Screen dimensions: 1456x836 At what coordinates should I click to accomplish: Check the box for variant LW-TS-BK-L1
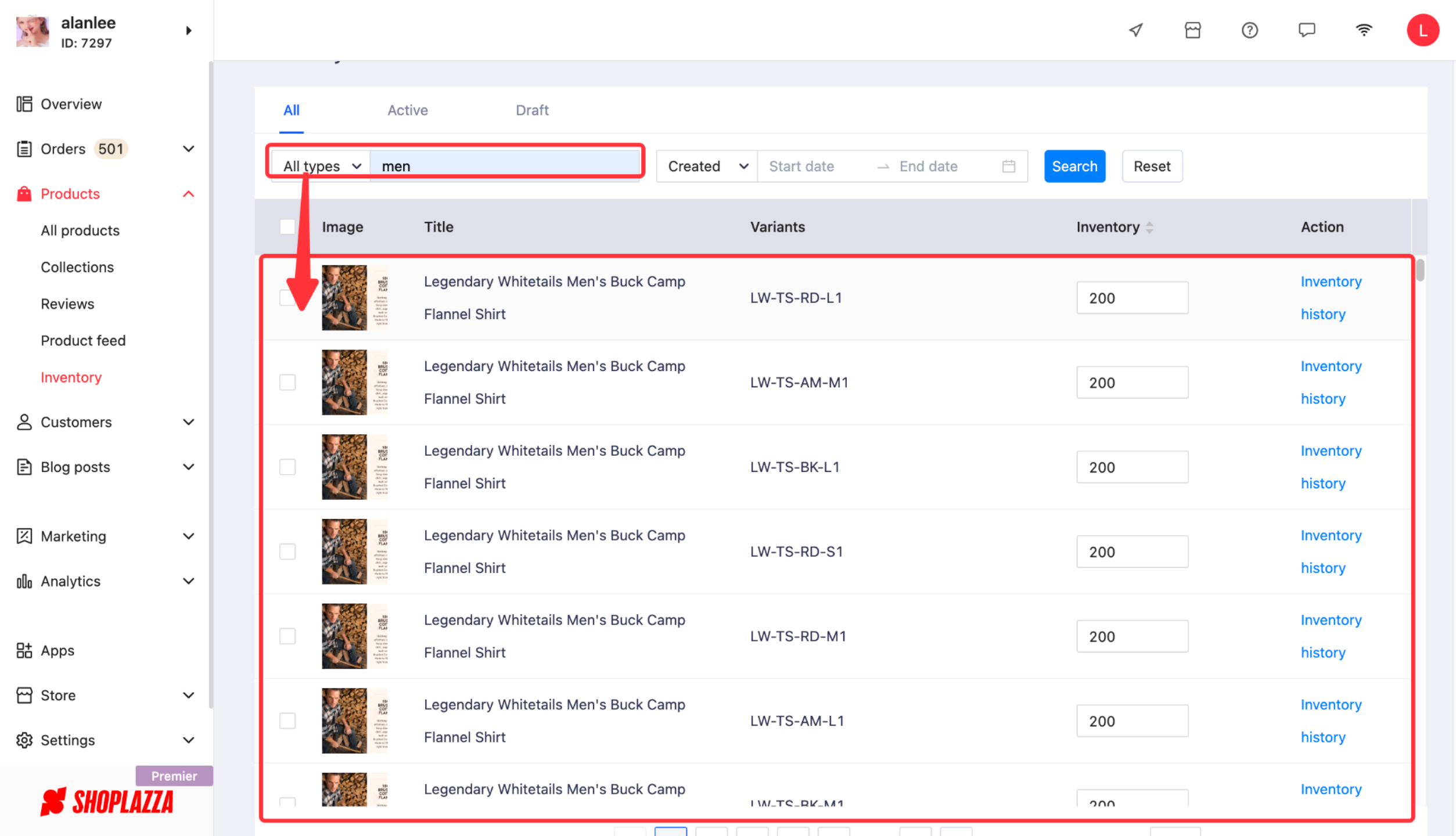(287, 467)
